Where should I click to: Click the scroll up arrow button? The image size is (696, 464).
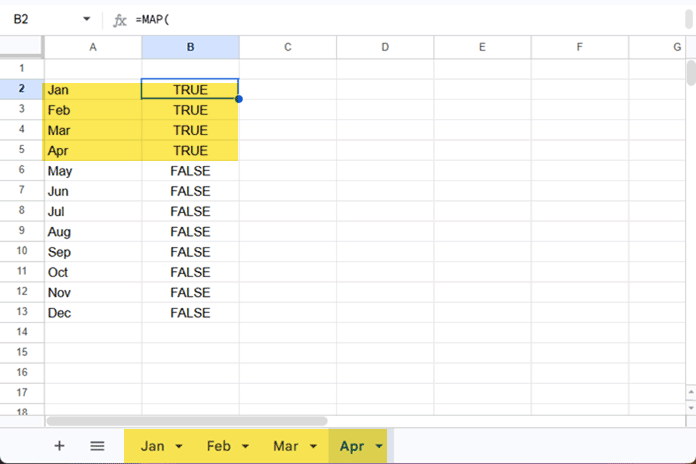point(691,392)
